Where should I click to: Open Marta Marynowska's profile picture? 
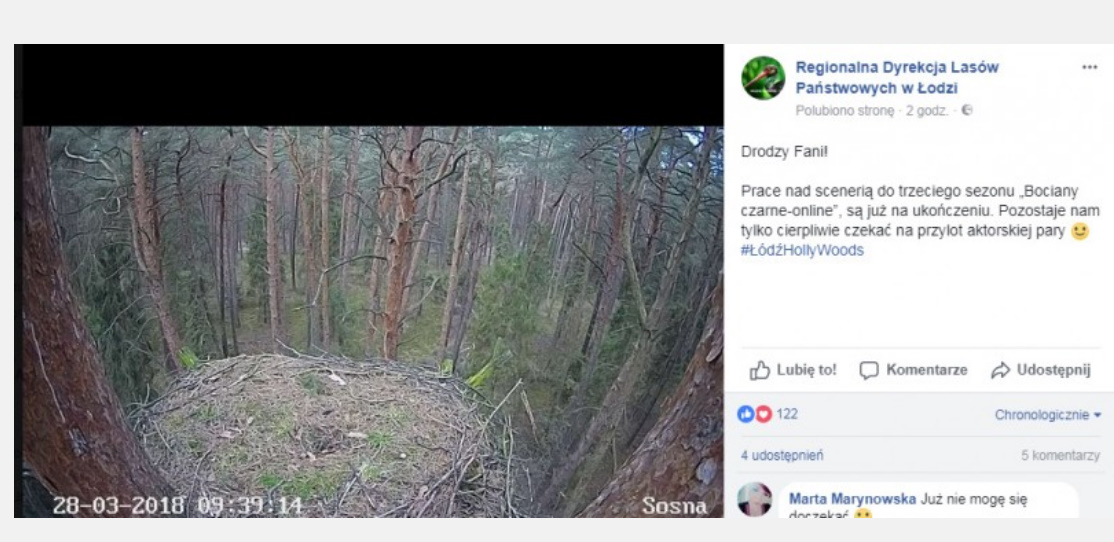click(755, 500)
